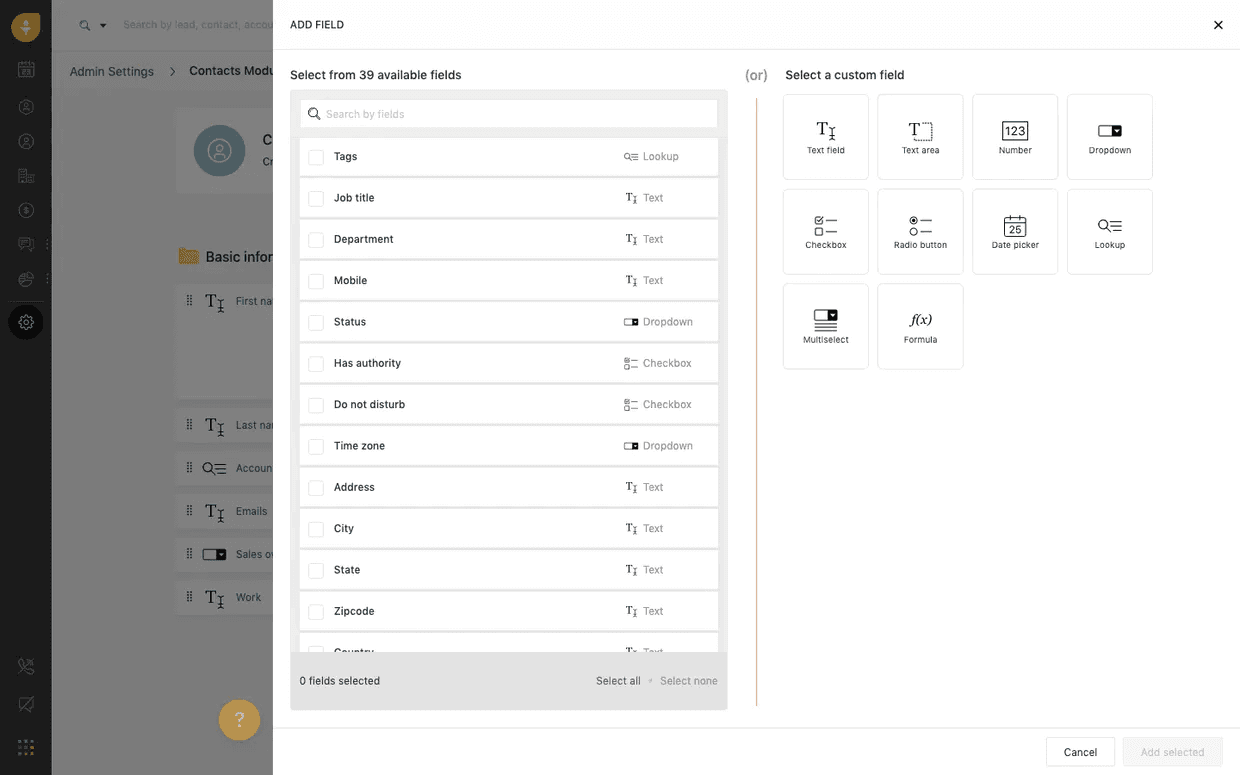
Task: Enable the Has authority field checkbox
Action: (316, 364)
